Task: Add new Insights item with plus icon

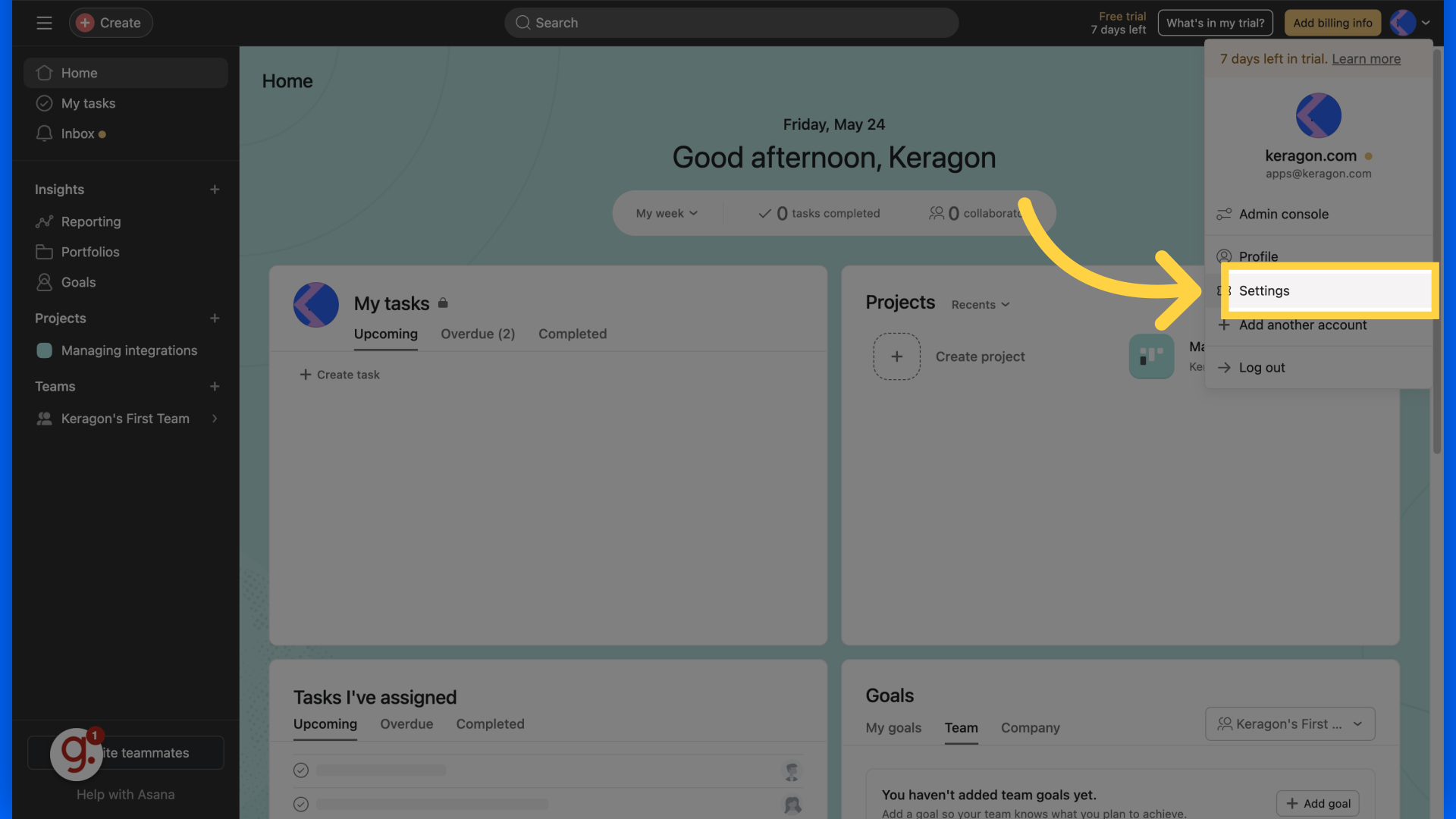Action: 215,190
